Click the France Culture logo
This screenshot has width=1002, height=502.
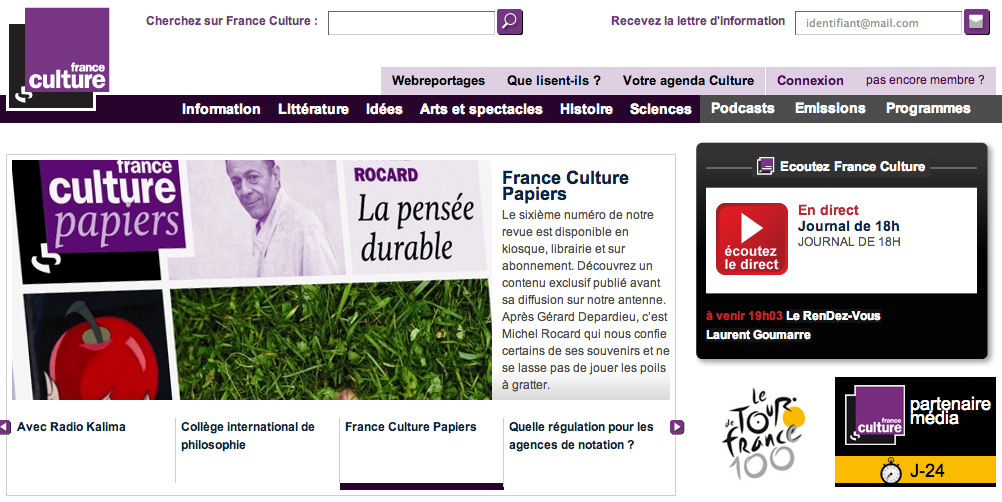click(x=59, y=59)
